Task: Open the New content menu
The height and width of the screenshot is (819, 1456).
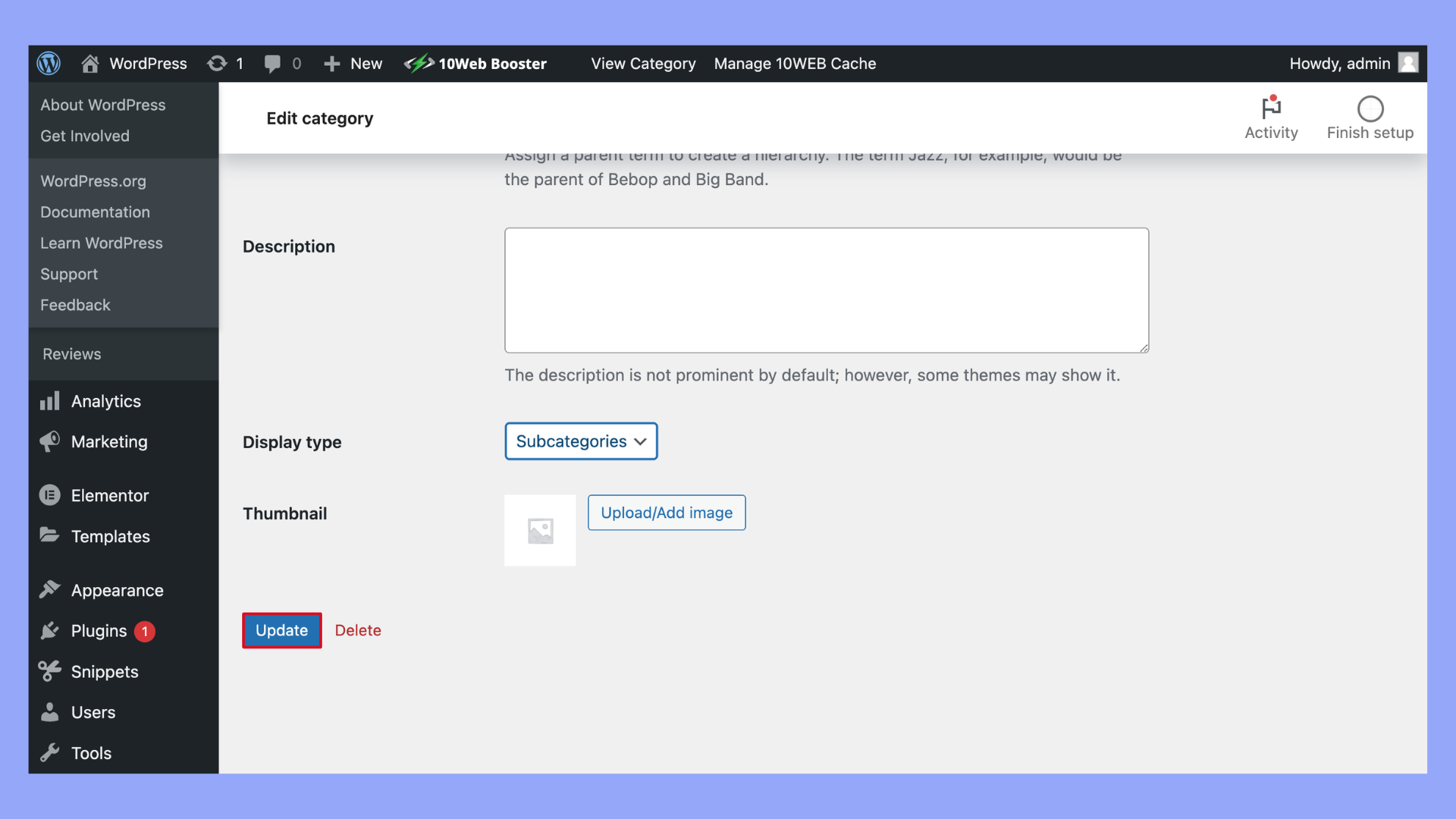Action: coord(353,64)
